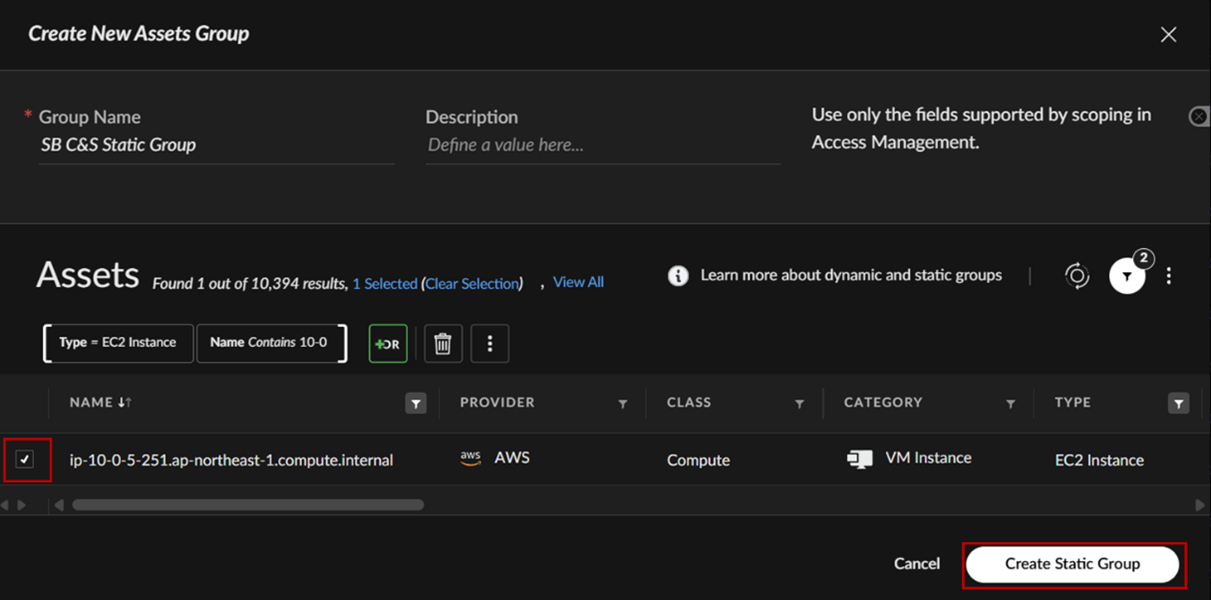Open the Assets kebab menu beside the filter
The image size is (1211, 600).
1169,276
